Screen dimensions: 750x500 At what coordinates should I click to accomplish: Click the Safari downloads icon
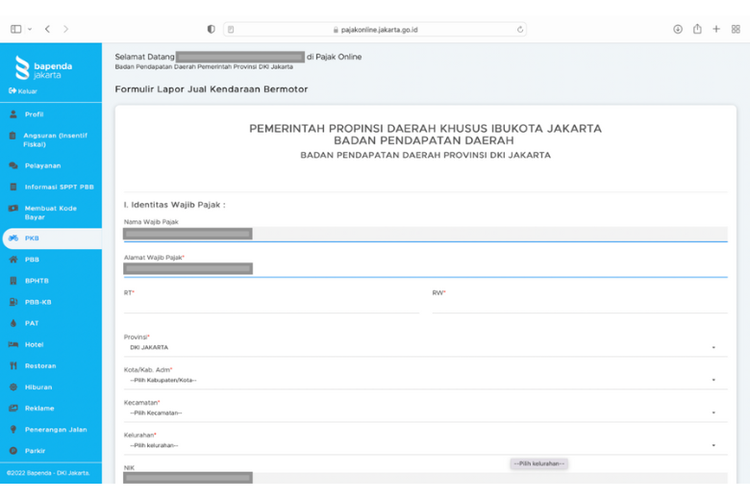point(678,30)
